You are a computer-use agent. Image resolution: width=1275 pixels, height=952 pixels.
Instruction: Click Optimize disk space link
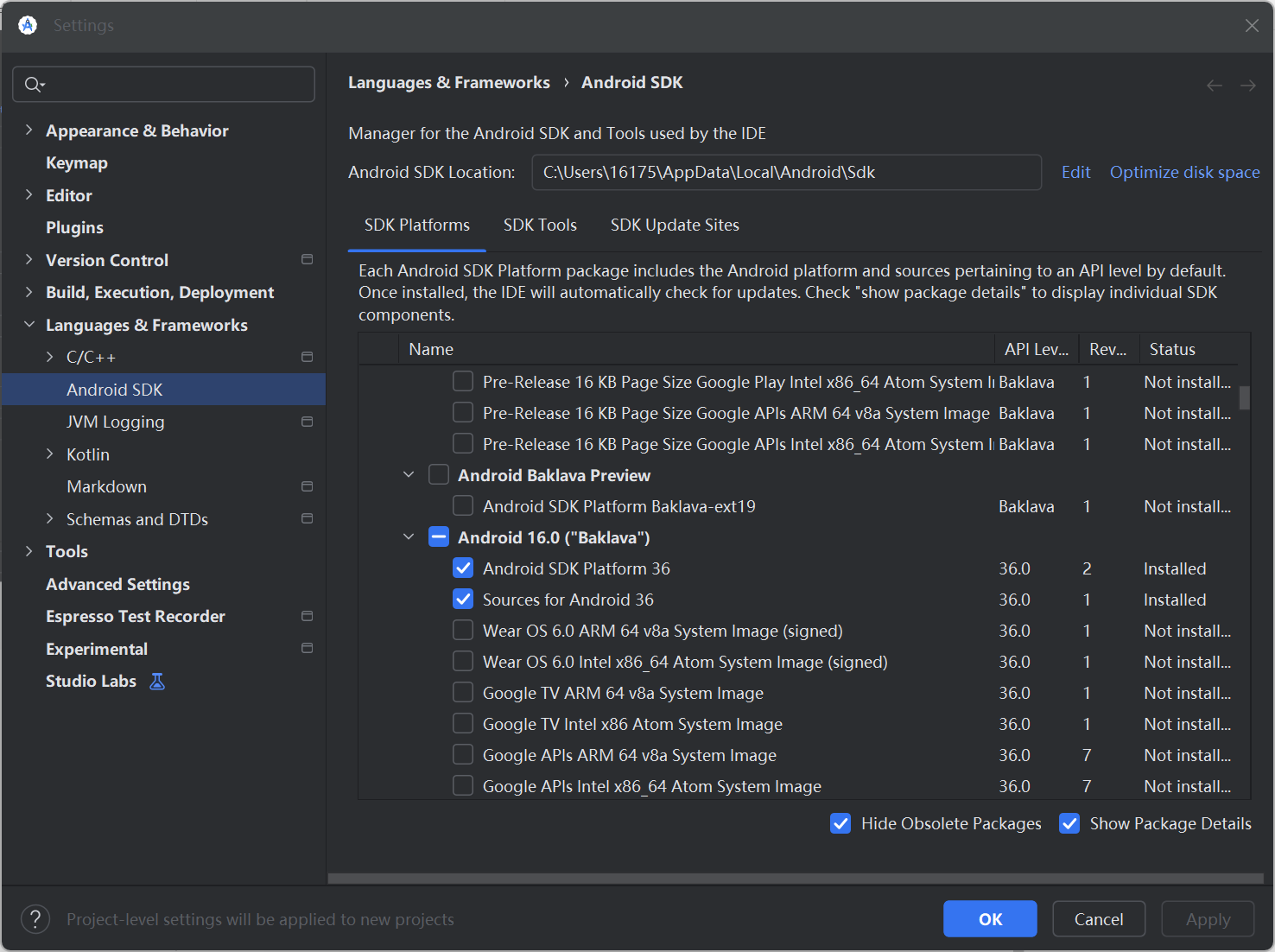[x=1184, y=173]
